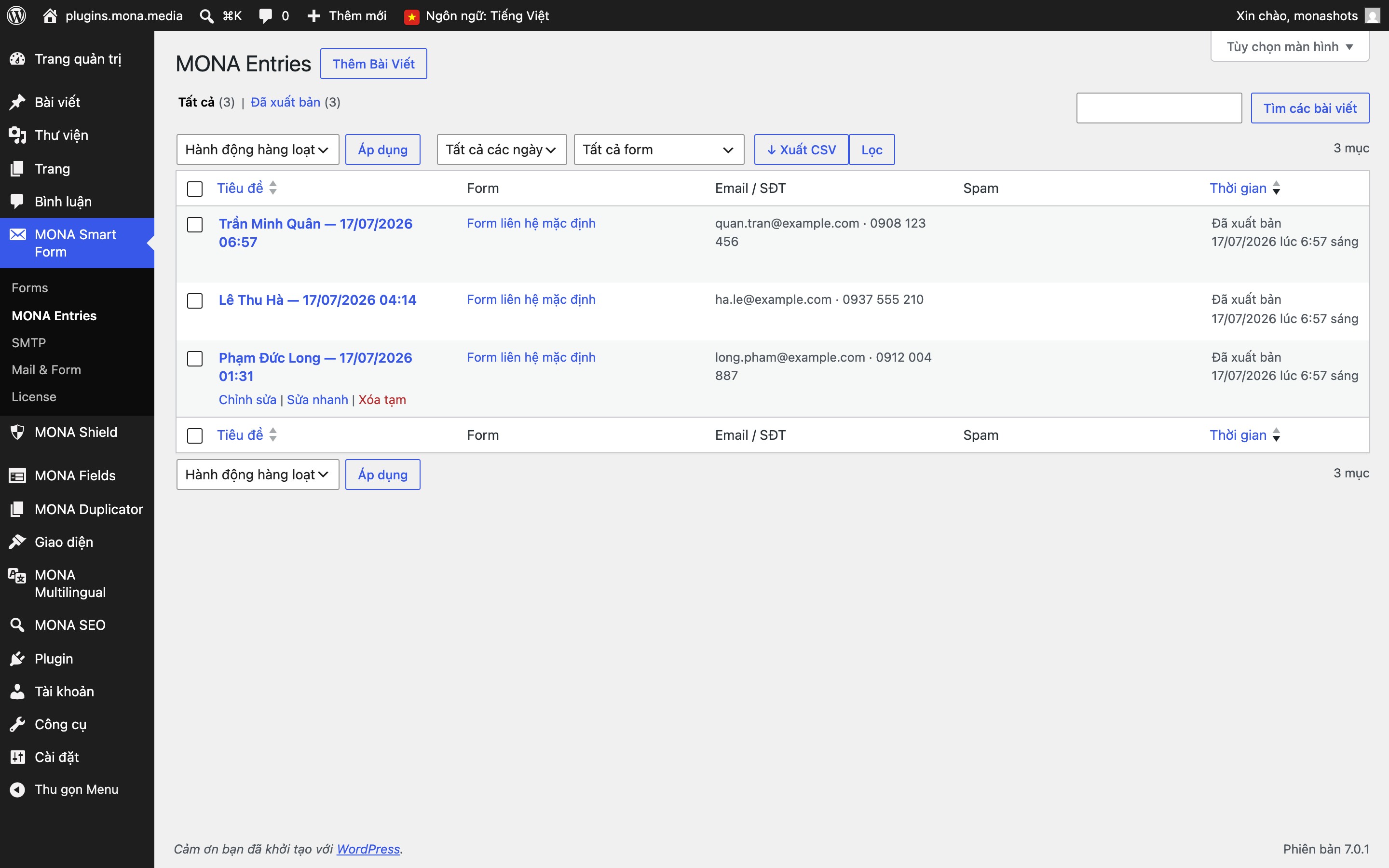Go to the Mail & Form submenu
Screen dimensions: 1389x868
point(46,370)
